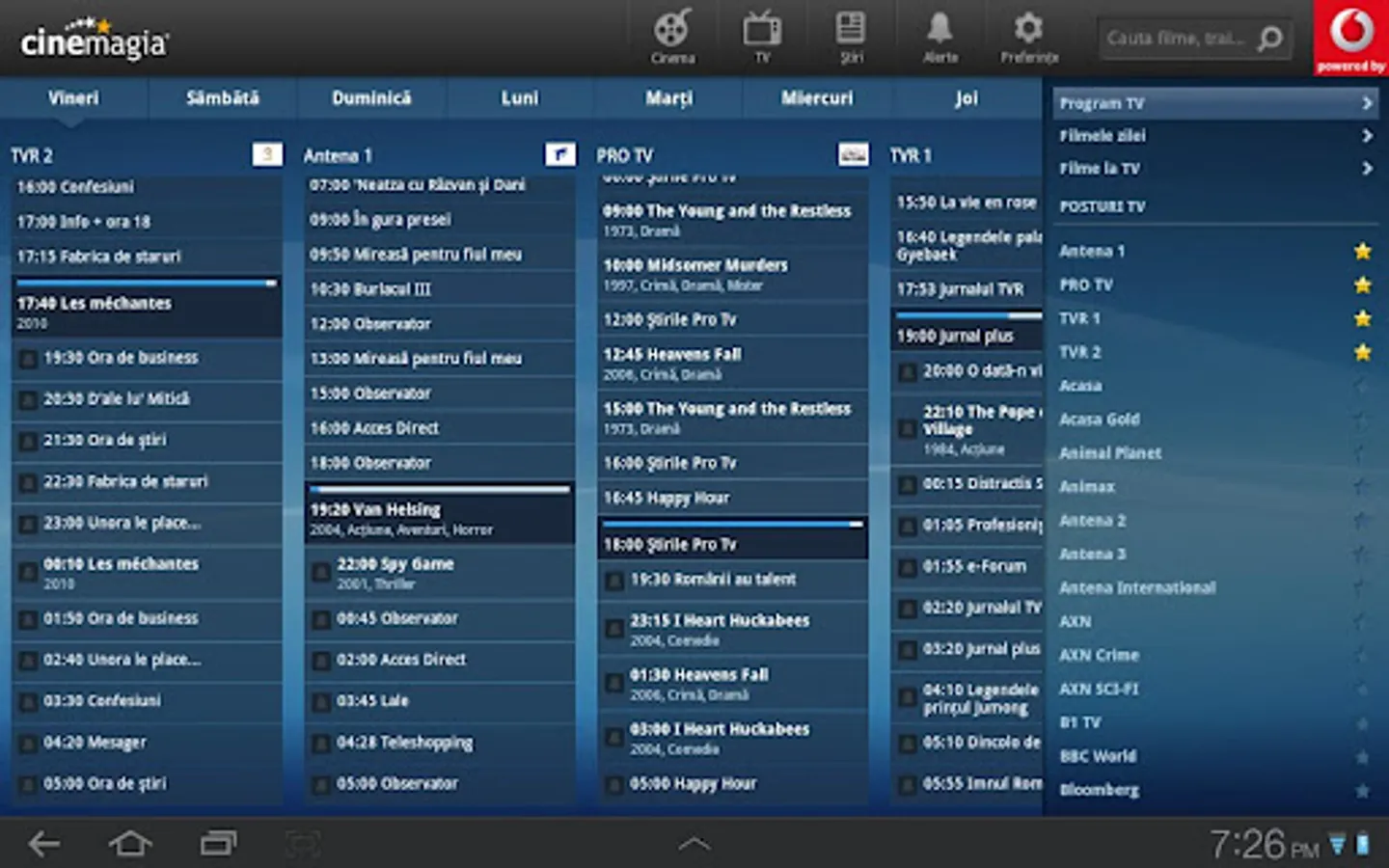Screen dimensions: 1389x868
Task: Click the PRO TV channel logo
Action: coord(853,154)
